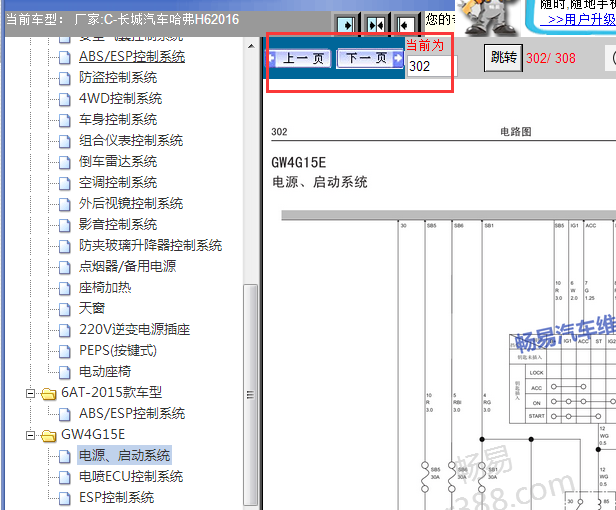Click document icon beside 4WD控制系统

point(65,99)
